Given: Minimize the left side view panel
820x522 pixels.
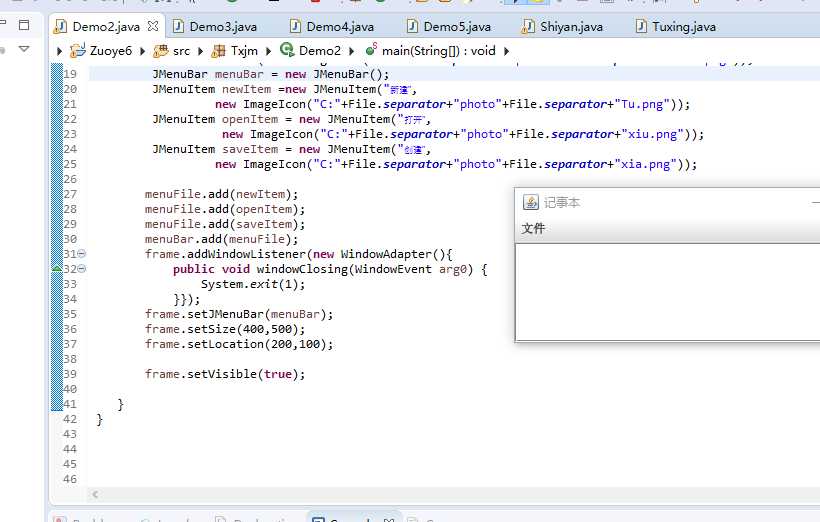Looking at the screenshot, I should pyautogui.click(x=3, y=22).
